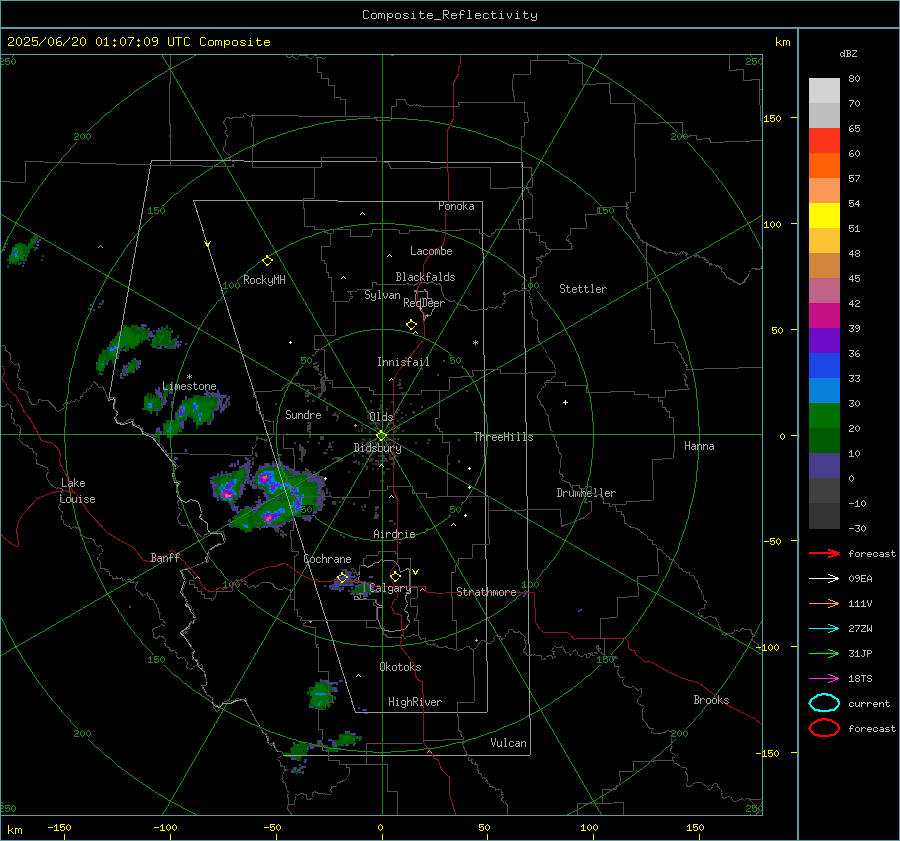This screenshot has width=900, height=841.
Task: Click the green echo west of HighRiver
Action: [321, 695]
